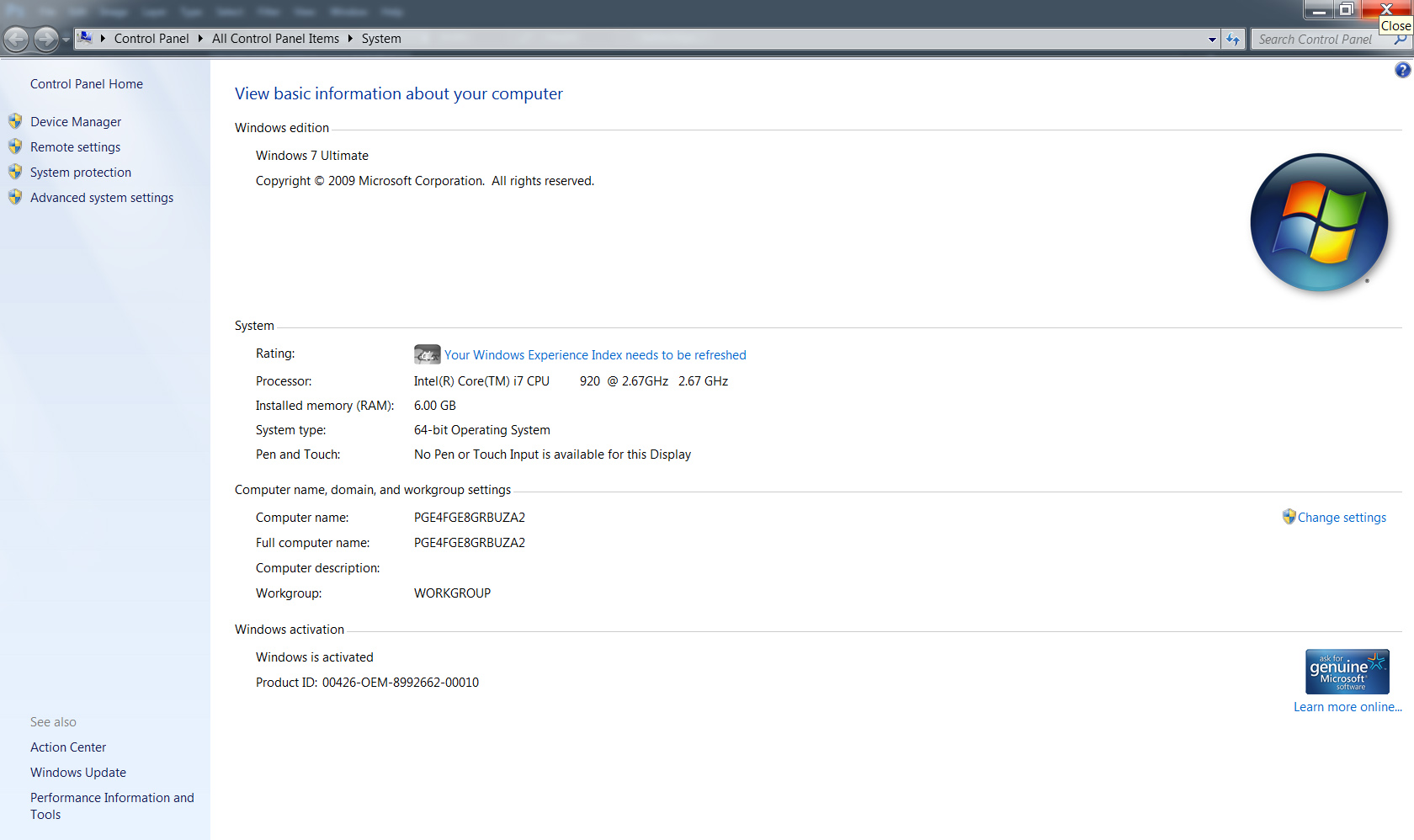Restore down the System window
The height and width of the screenshot is (840, 1414).
(1347, 9)
